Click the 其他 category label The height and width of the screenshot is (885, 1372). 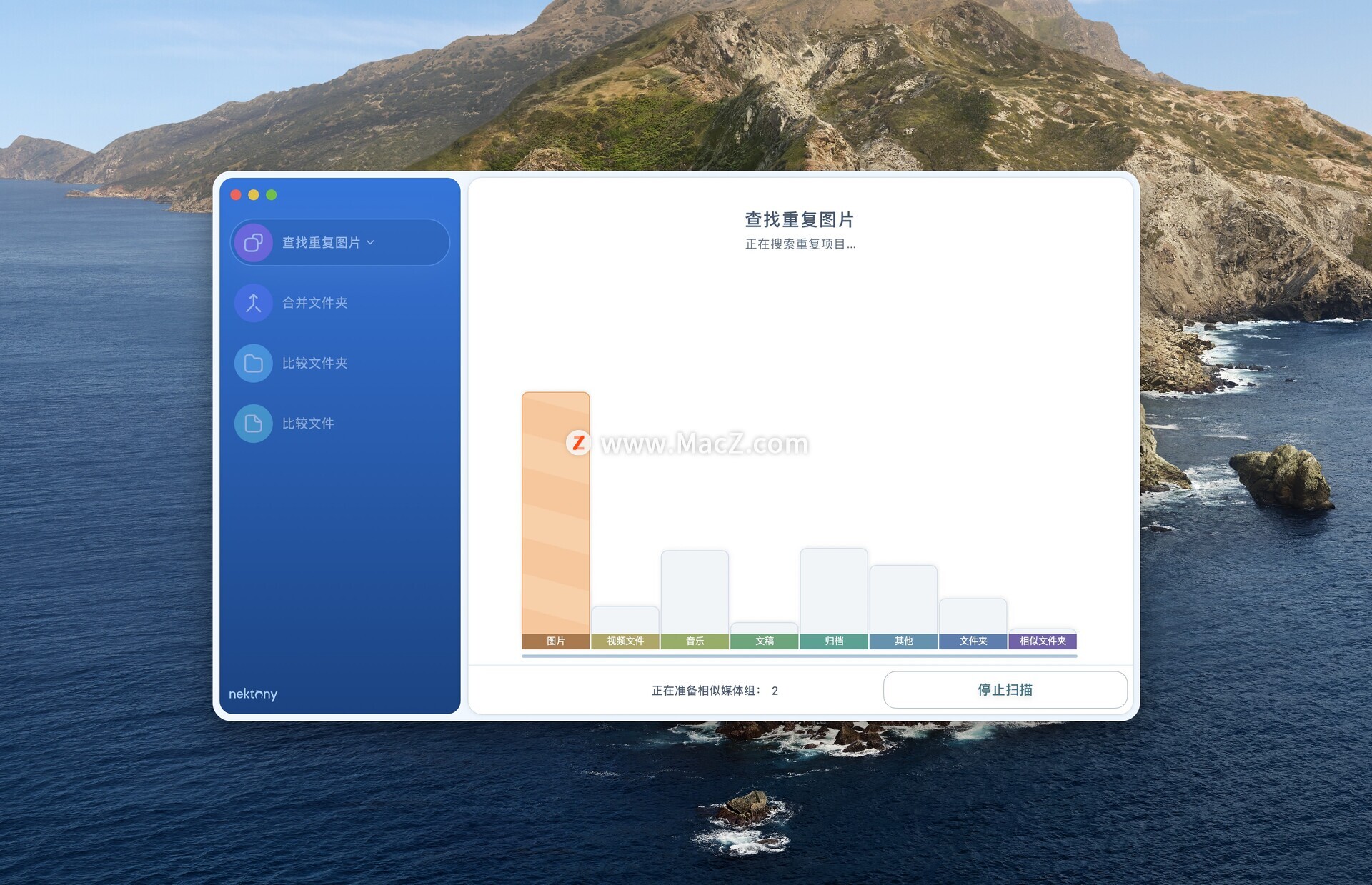click(903, 641)
